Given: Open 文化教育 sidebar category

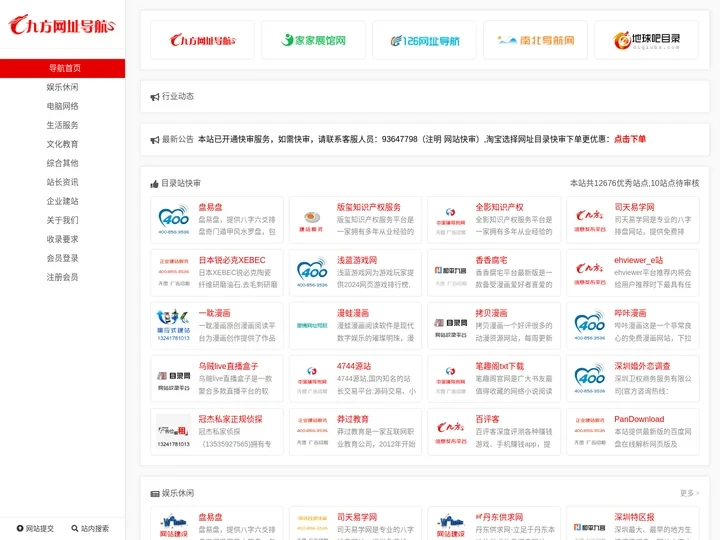Looking at the screenshot, I should (62, 144).
